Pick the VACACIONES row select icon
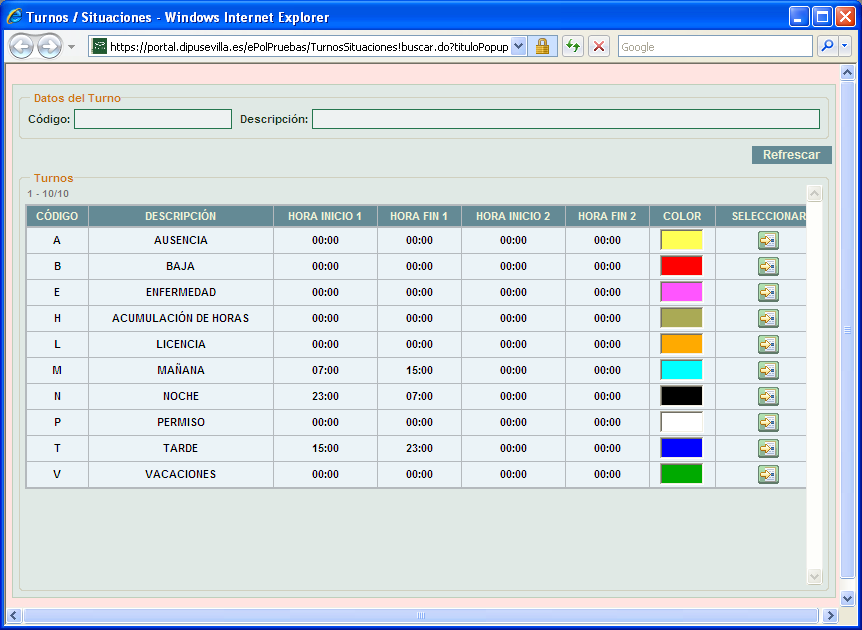862x630 pixels. [767, 474]
